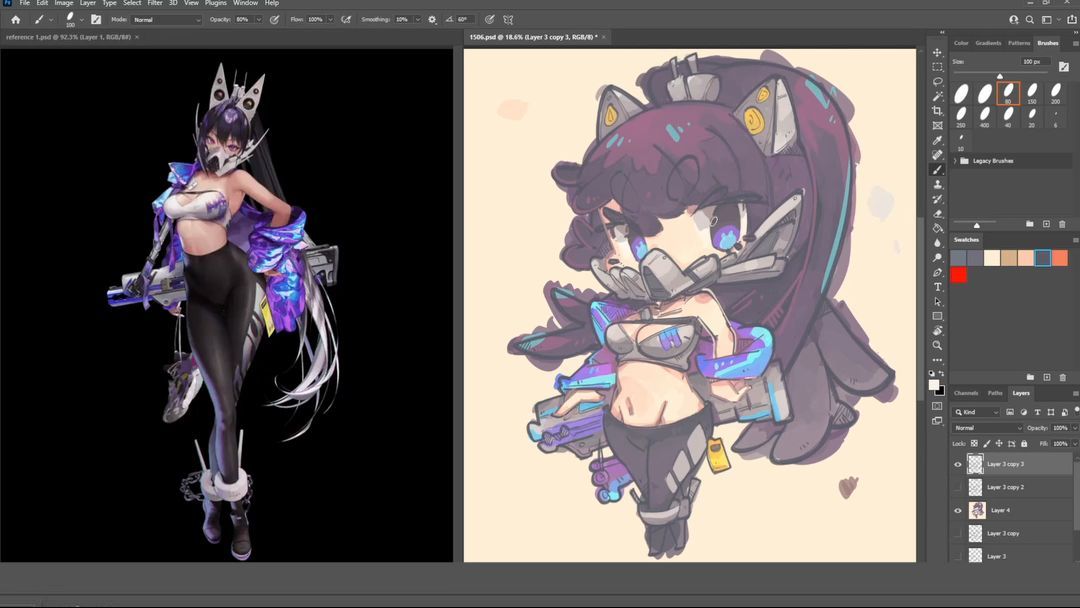Select the Path Selection tool
Screen dimensions: 1080x608
(937, 302)
